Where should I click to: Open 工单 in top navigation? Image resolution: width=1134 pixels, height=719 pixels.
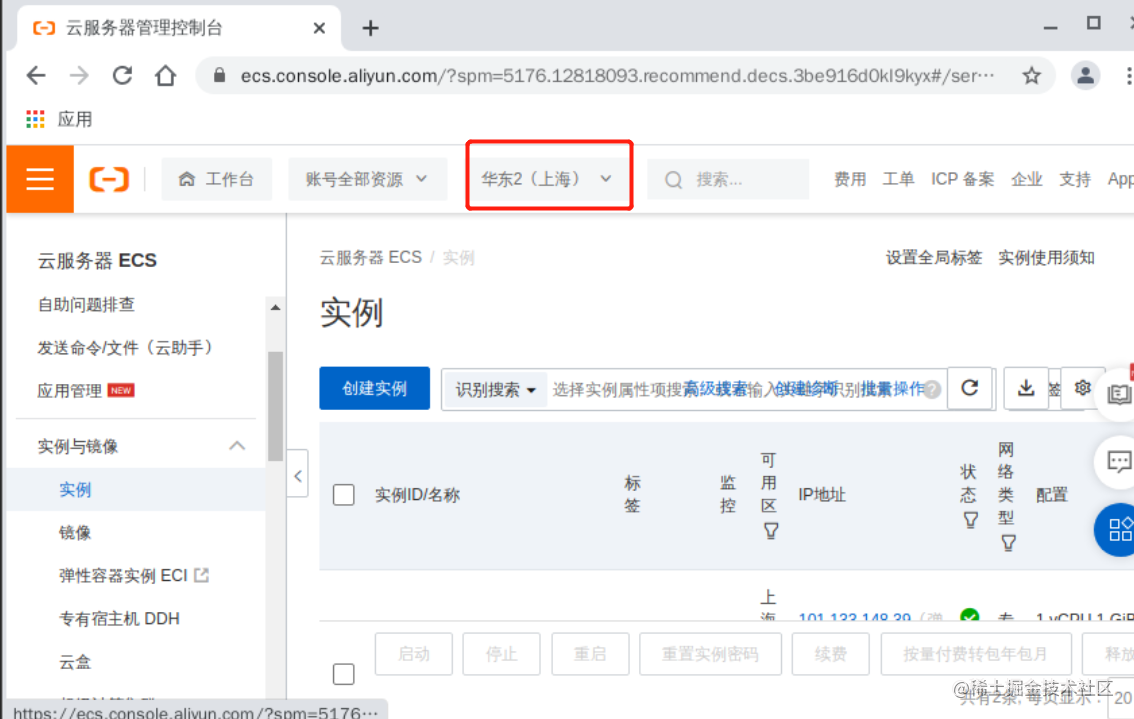(x=898, y=179)
